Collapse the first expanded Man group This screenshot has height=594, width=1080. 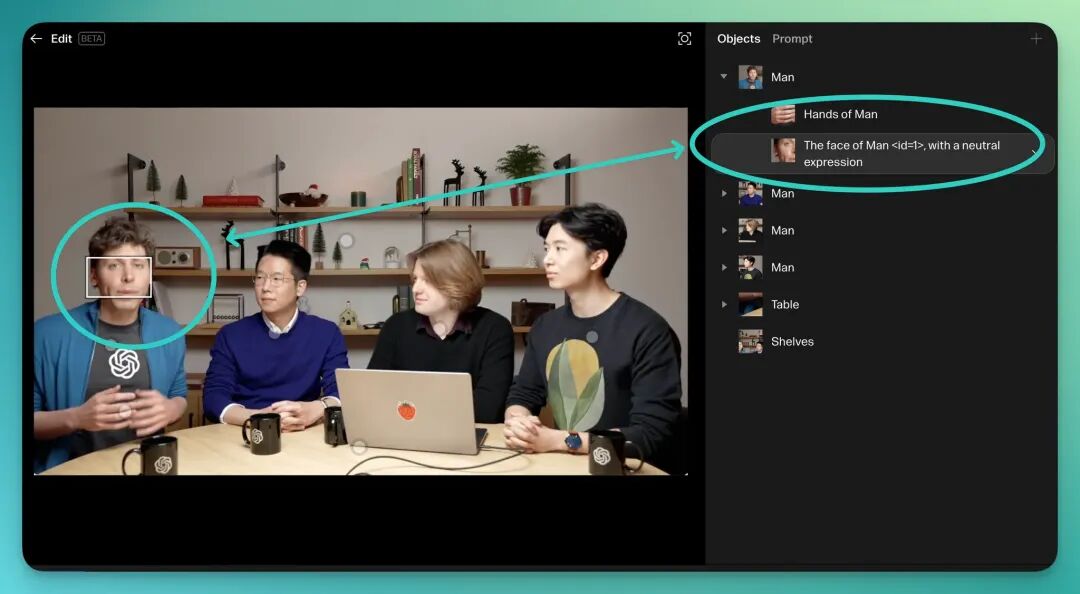click(724, 77)
